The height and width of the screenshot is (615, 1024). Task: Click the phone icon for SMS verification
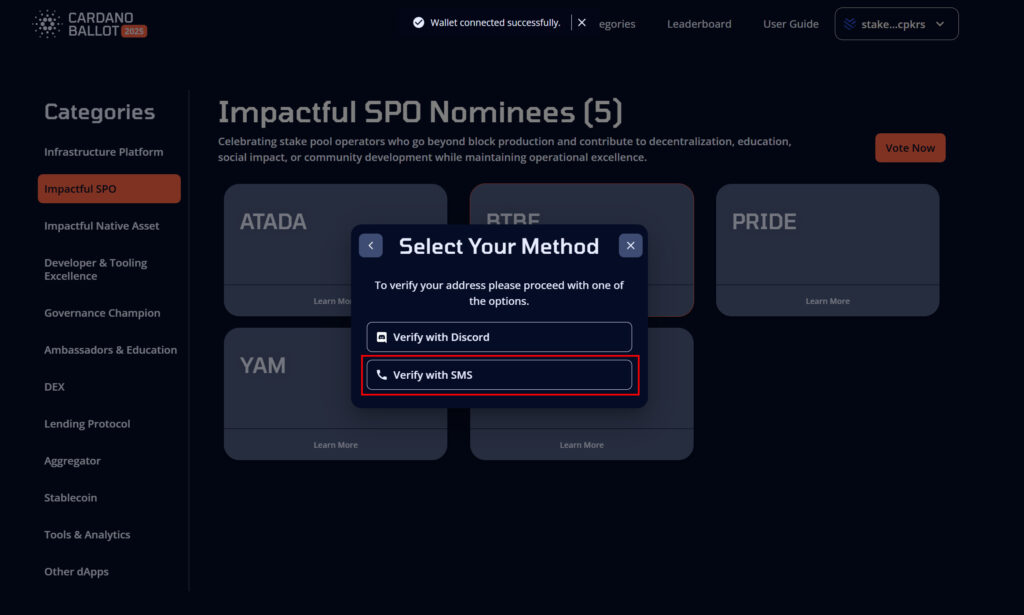[x=382, y=375]
